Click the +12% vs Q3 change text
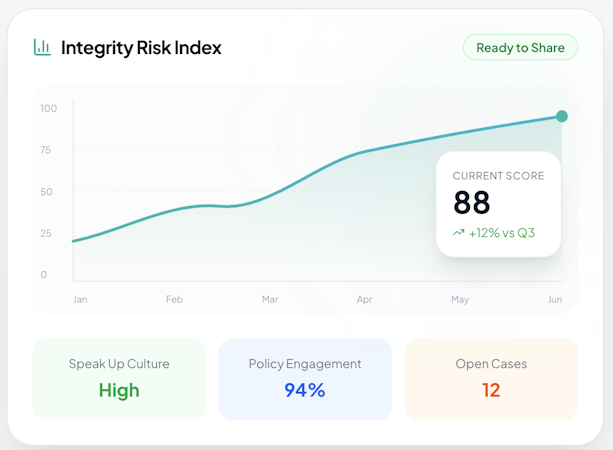 (x=502, y=233)
